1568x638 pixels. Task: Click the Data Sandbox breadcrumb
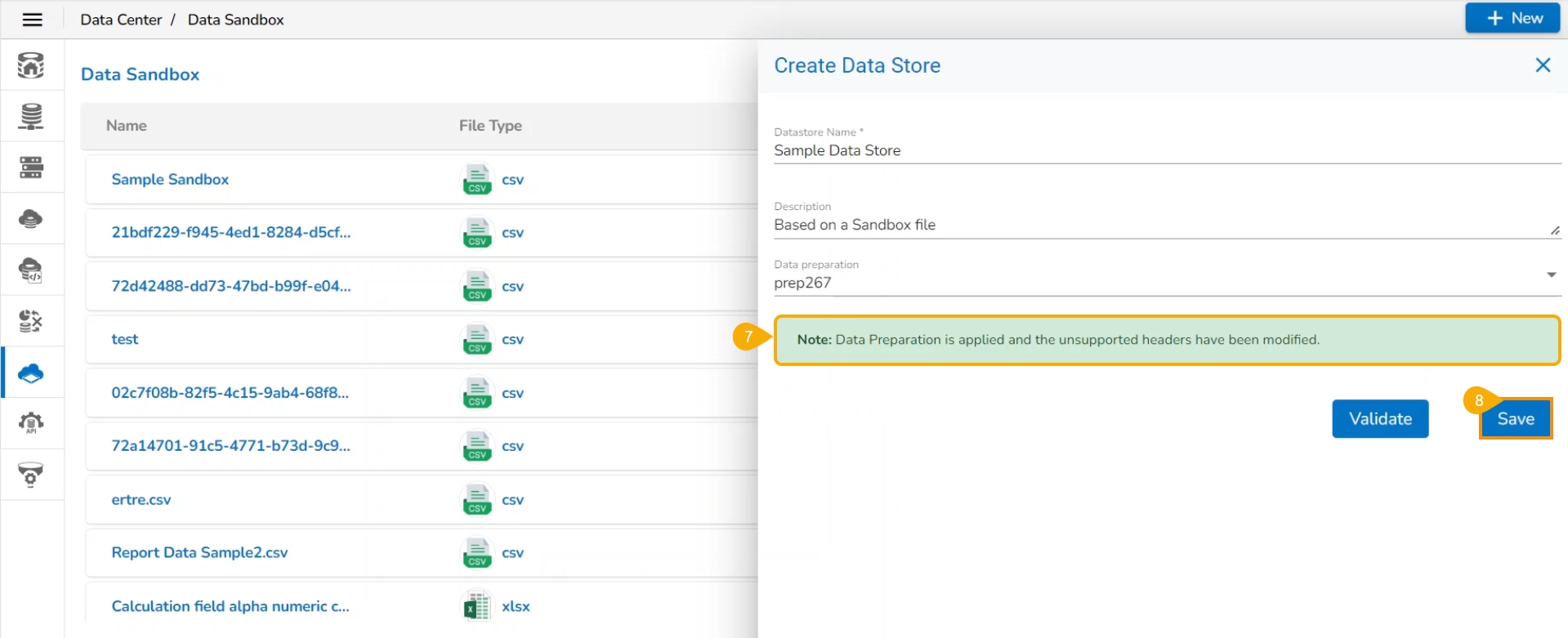point(235,20)
